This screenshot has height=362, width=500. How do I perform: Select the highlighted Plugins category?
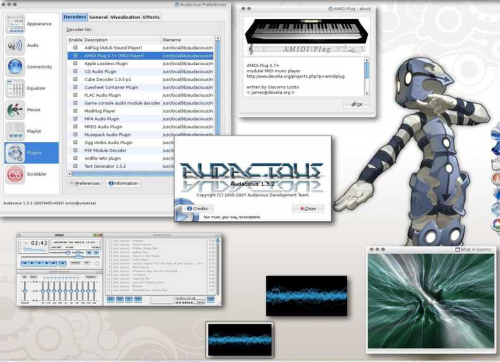[31, 153]
